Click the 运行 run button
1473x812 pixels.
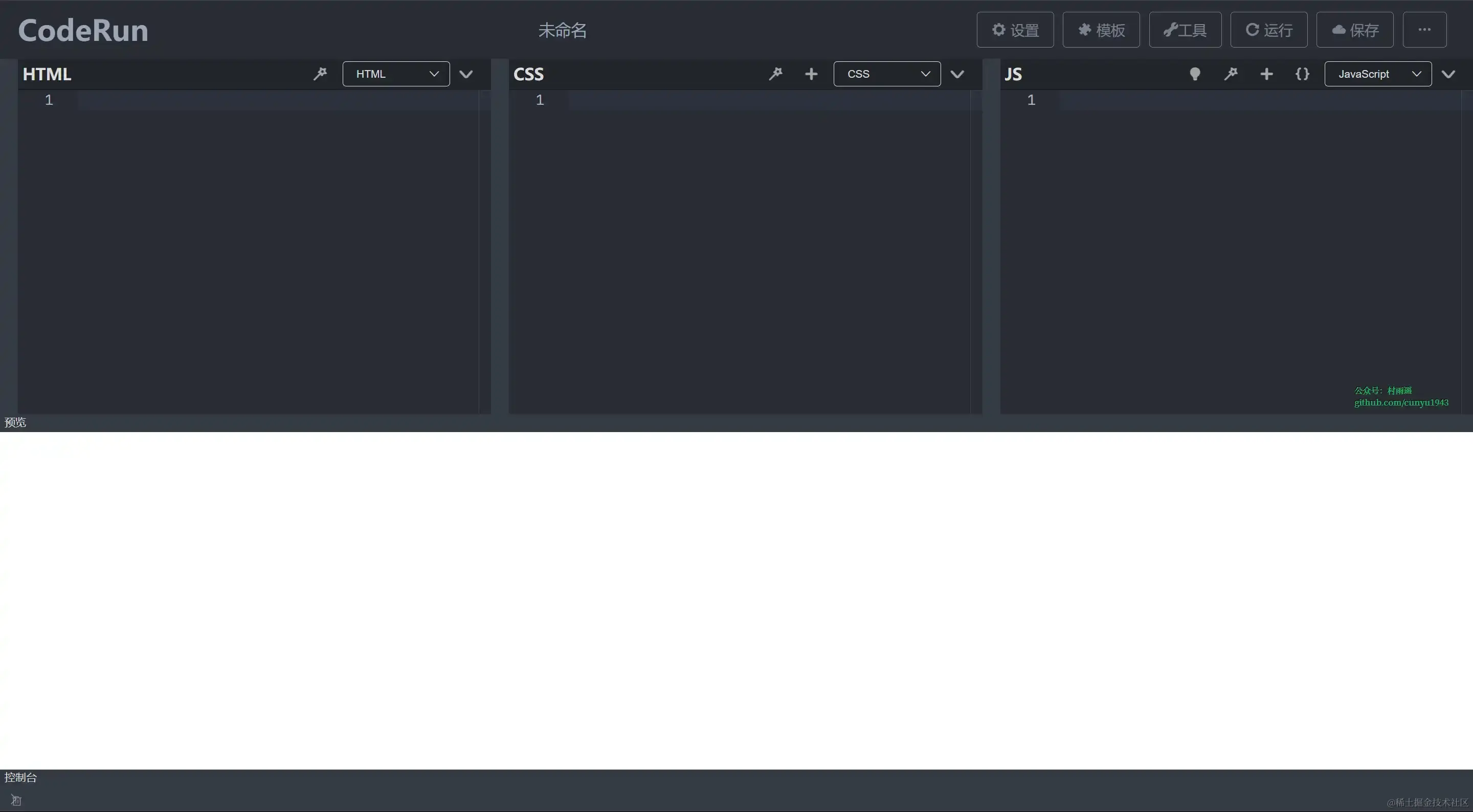pos(1268,30)
